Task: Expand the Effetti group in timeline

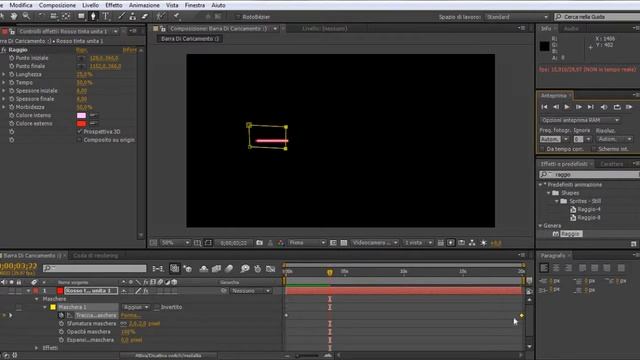Action: pyautogui.click(x=36, y=348)
